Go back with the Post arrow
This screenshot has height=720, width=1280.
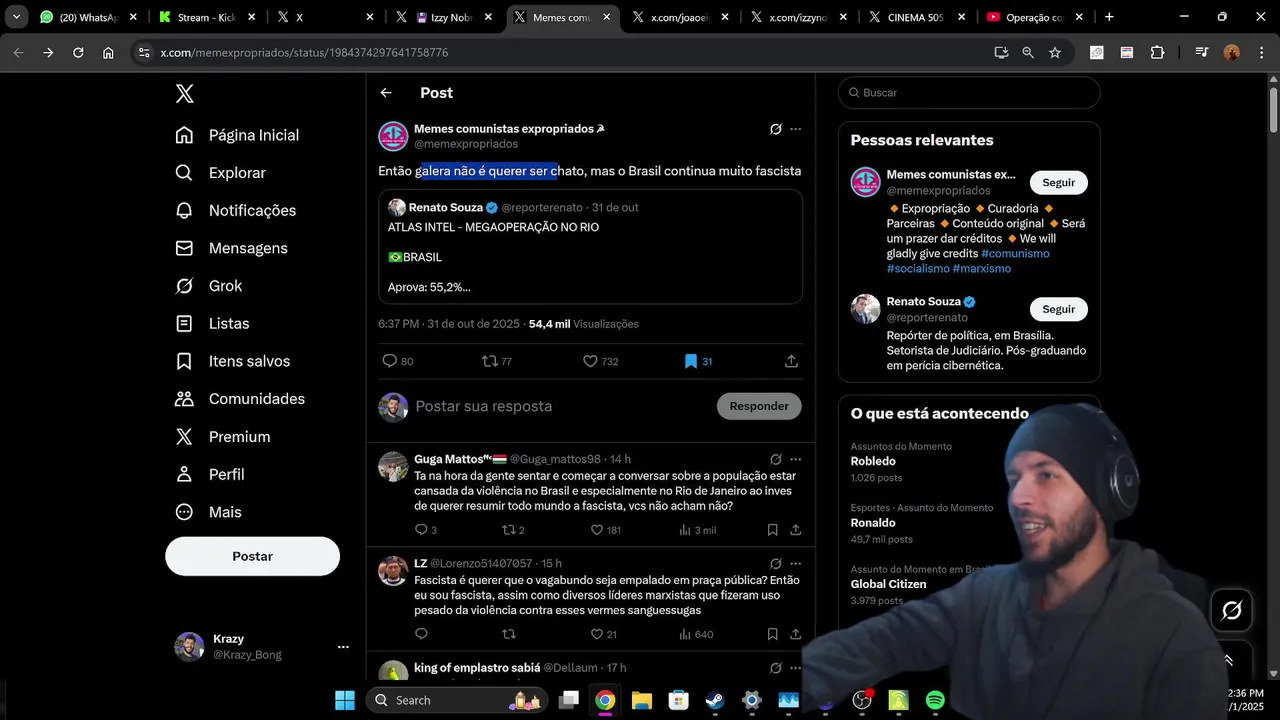(x=386, y=93)
